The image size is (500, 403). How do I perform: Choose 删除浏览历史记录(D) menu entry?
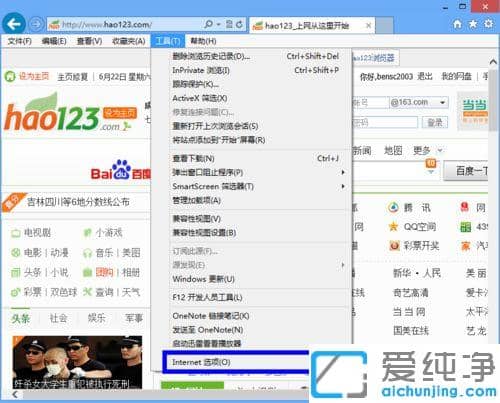[256, 56]
